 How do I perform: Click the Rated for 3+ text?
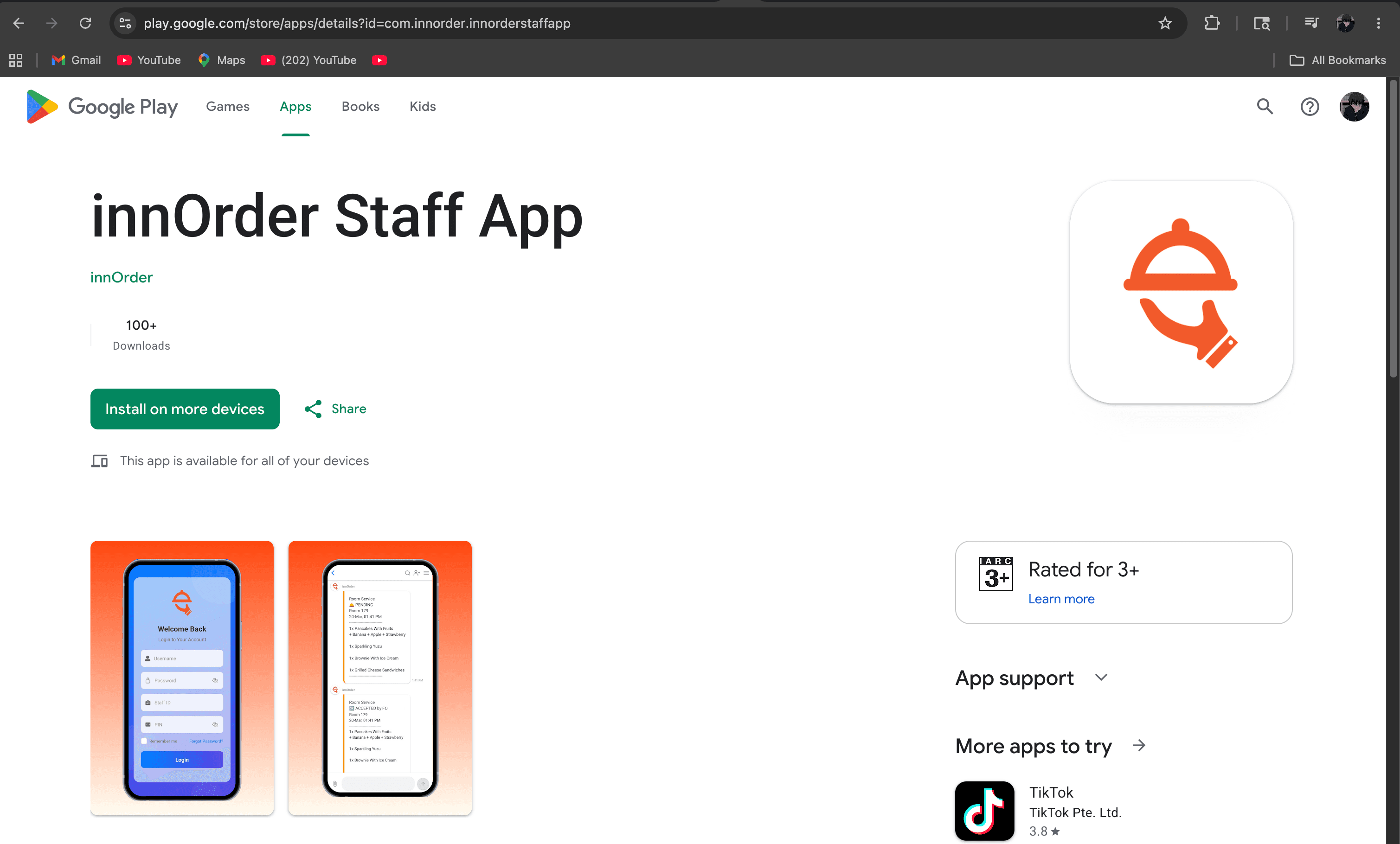[x=1084, y=569]
